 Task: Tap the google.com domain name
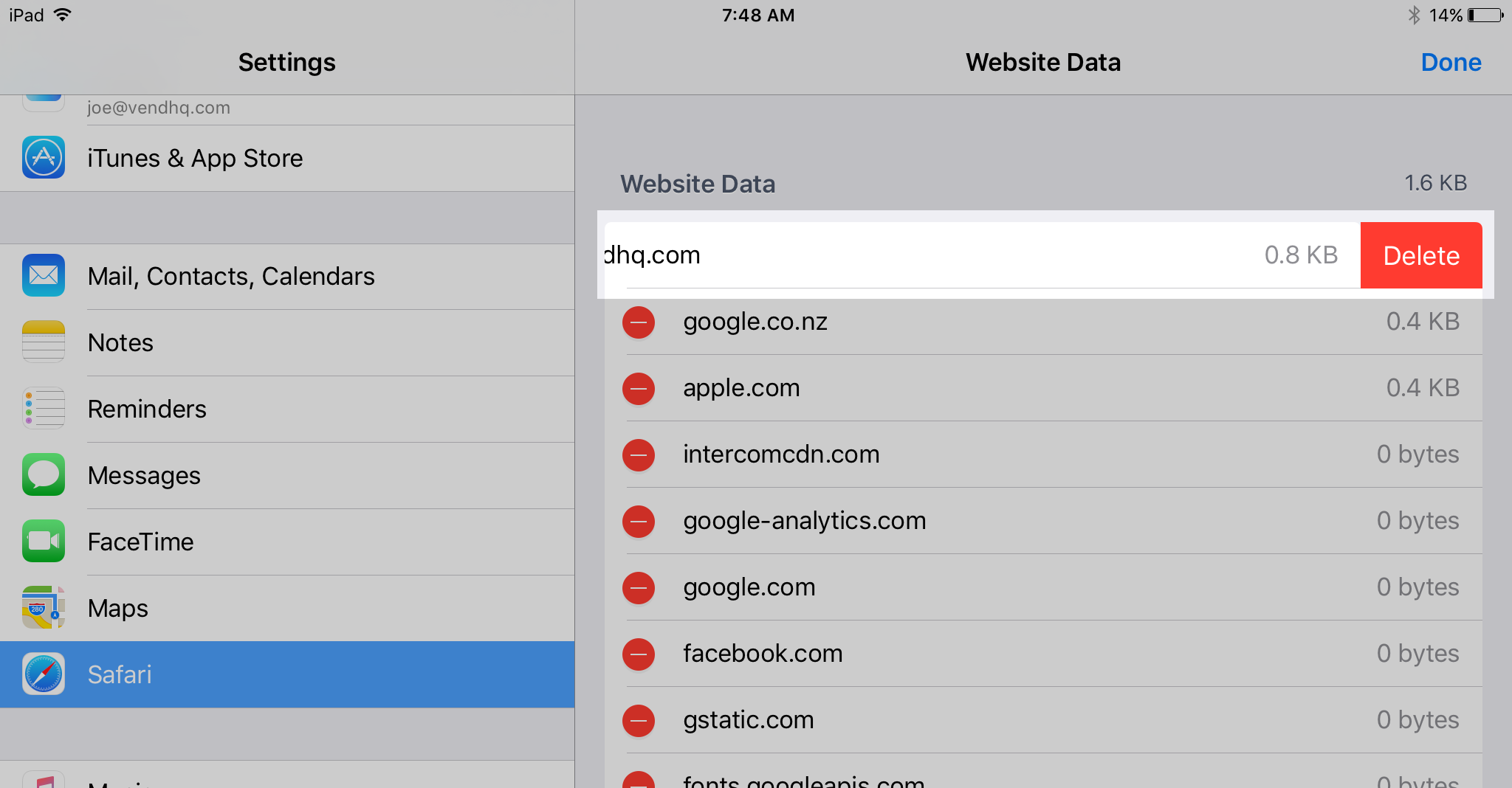tap(749, 587)
